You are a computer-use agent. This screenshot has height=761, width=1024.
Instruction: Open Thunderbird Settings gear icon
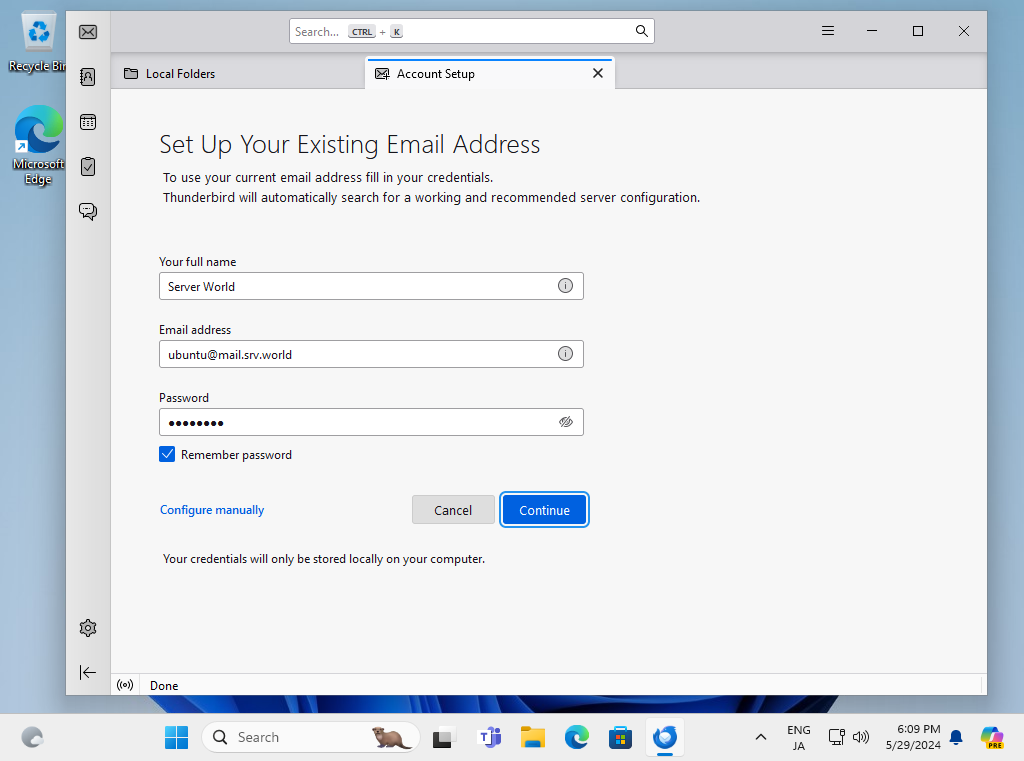tap(88, 628)
